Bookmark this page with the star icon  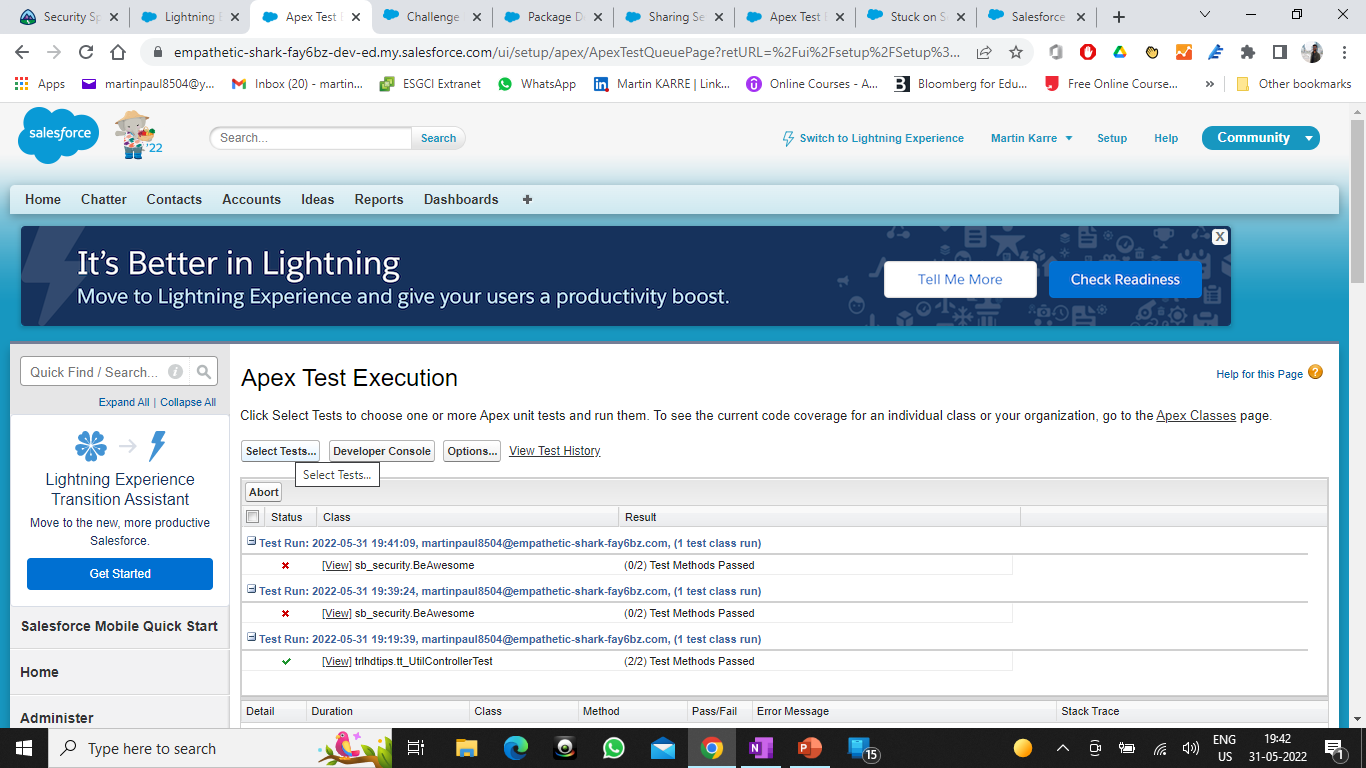[1016, 52]
